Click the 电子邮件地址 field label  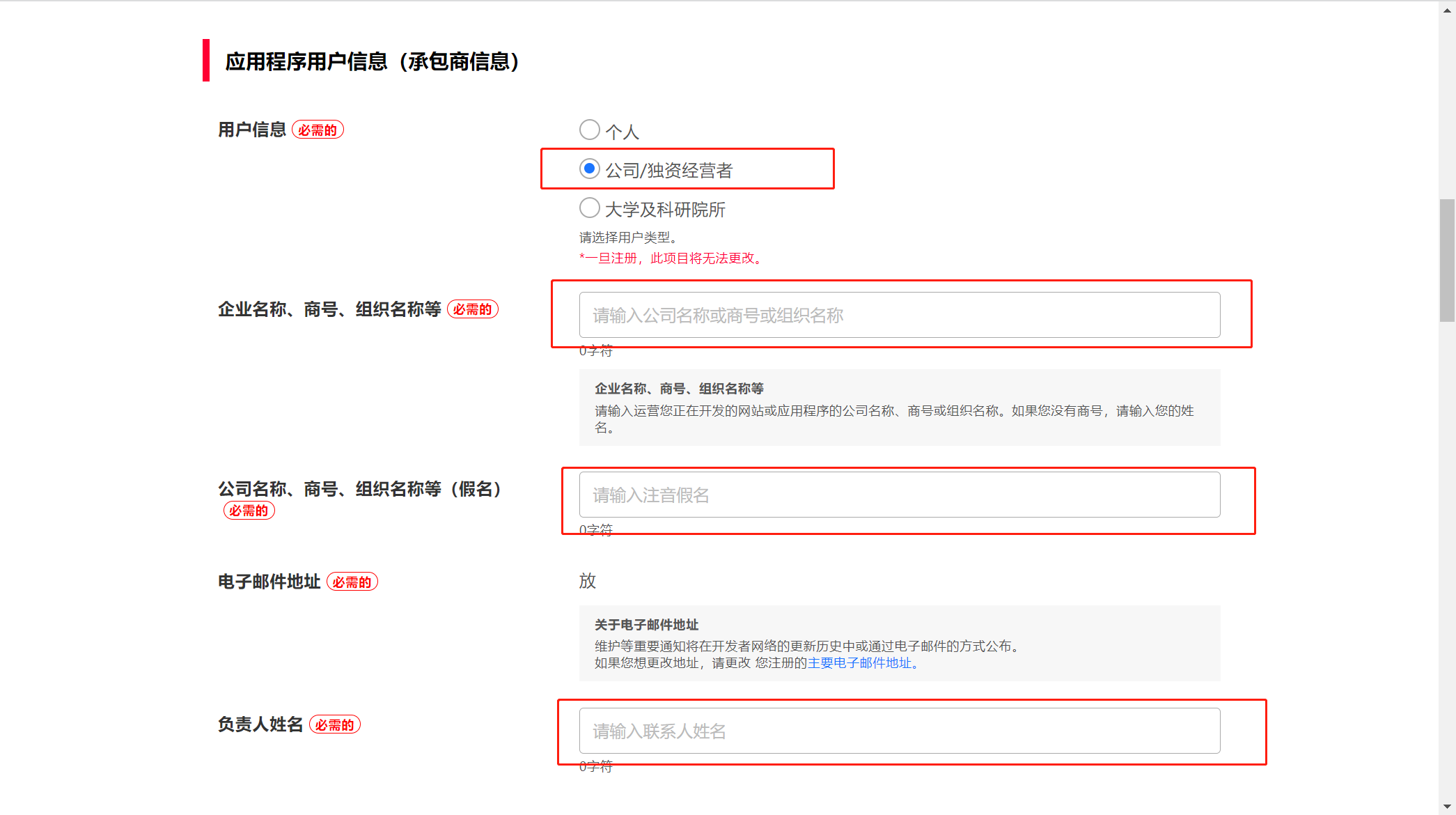point(269,582)
